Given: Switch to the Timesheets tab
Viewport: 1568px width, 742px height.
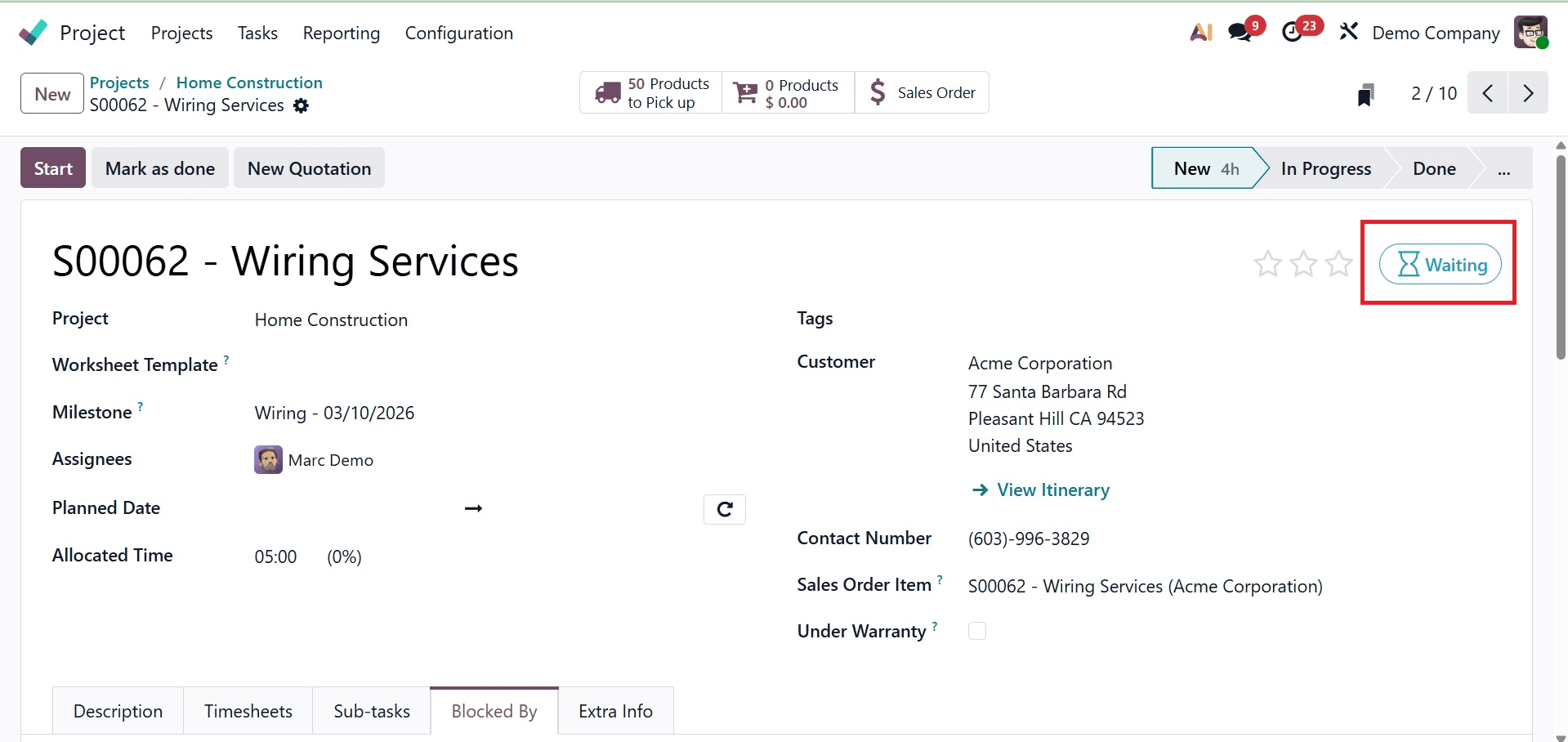Looking at the screenshot, I should (x=248, y=711).
